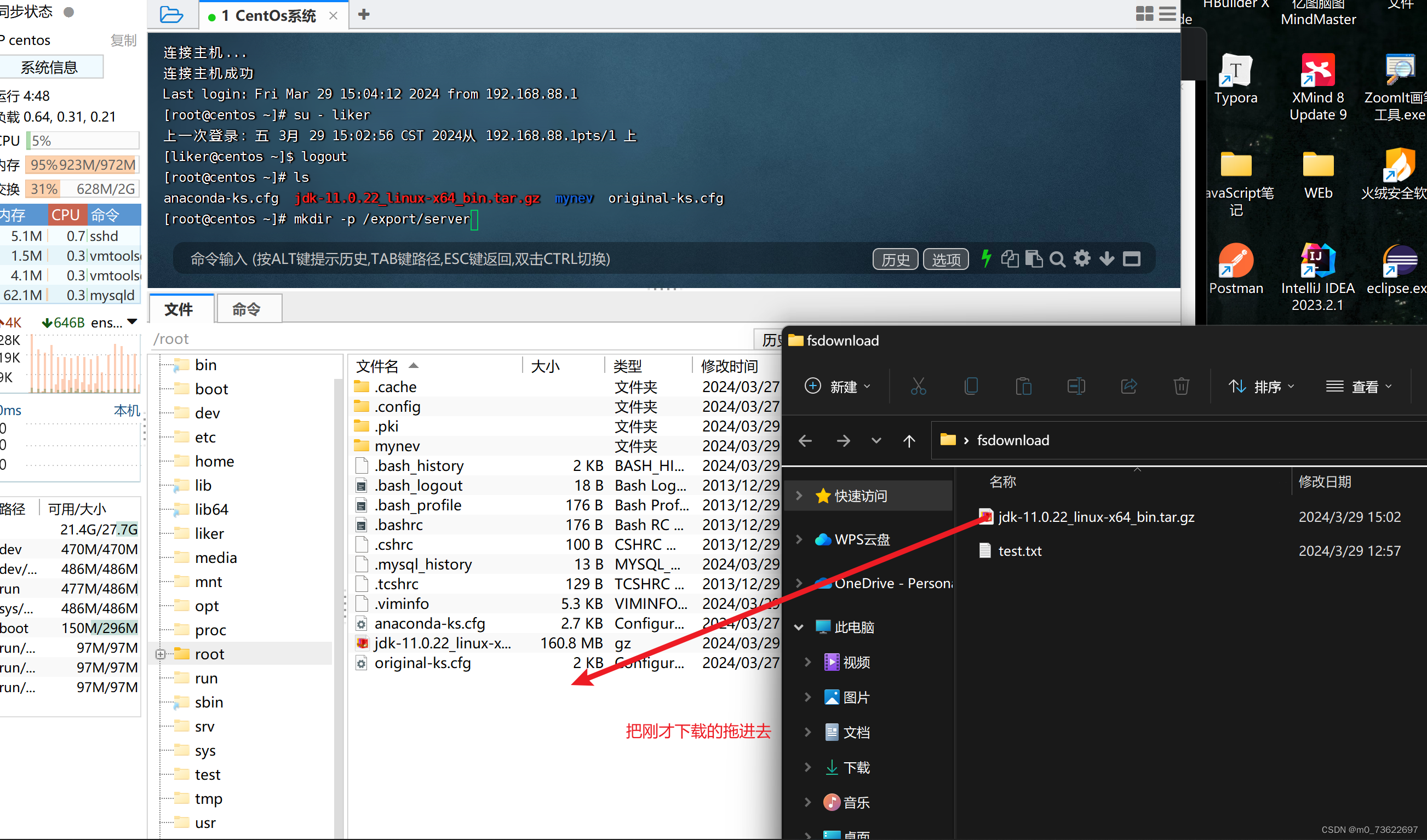Click Delete trash icon in fsdownload toolbar

pyautogui.click(x=1180, y=387)
